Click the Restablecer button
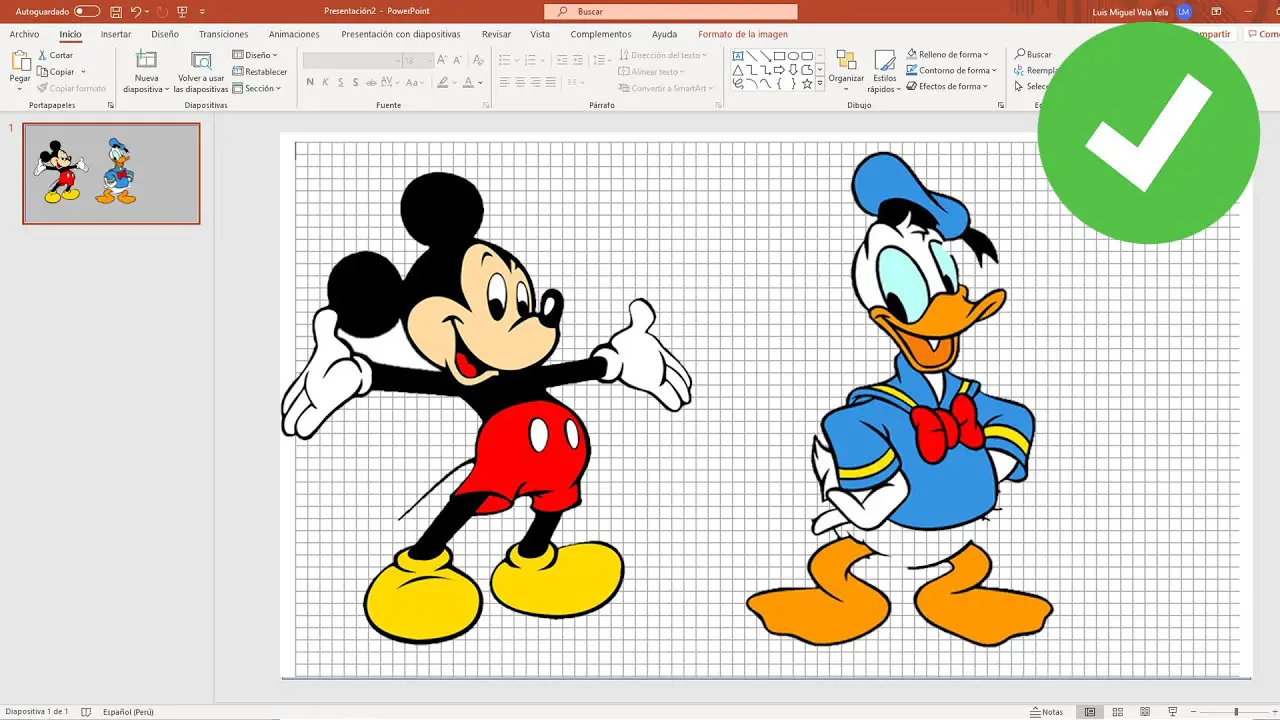 (x=260, y=71)
